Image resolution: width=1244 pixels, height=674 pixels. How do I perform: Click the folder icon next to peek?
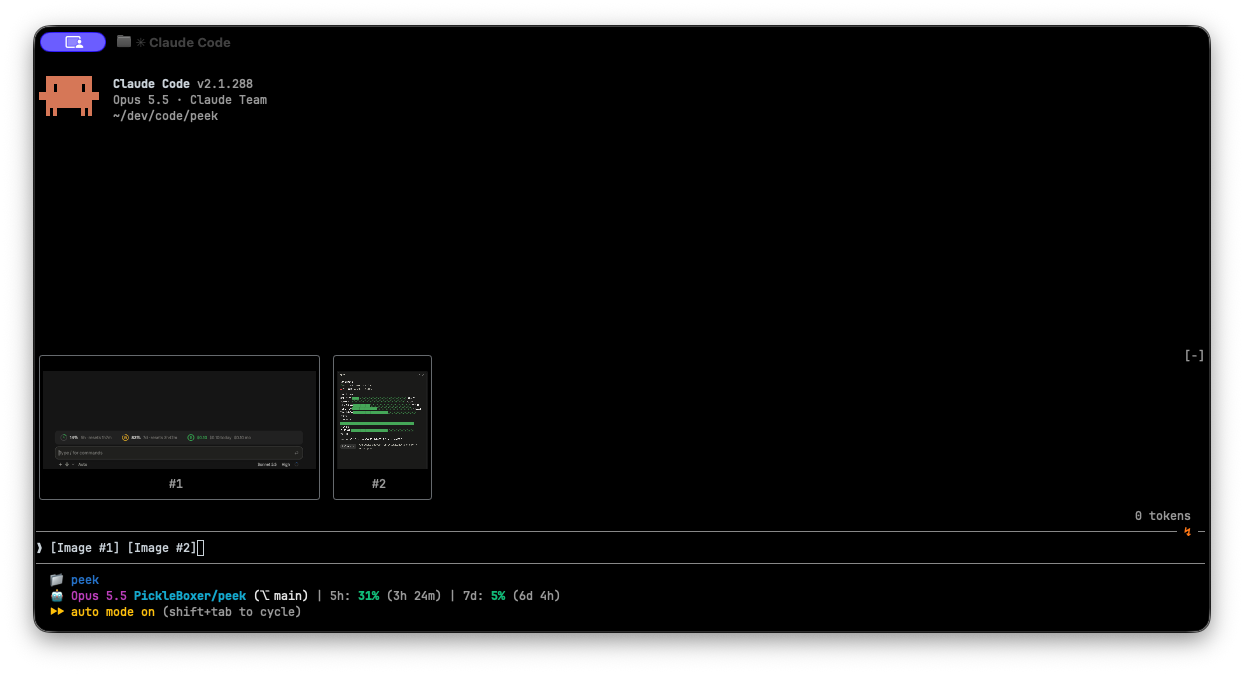coord(57,580)
